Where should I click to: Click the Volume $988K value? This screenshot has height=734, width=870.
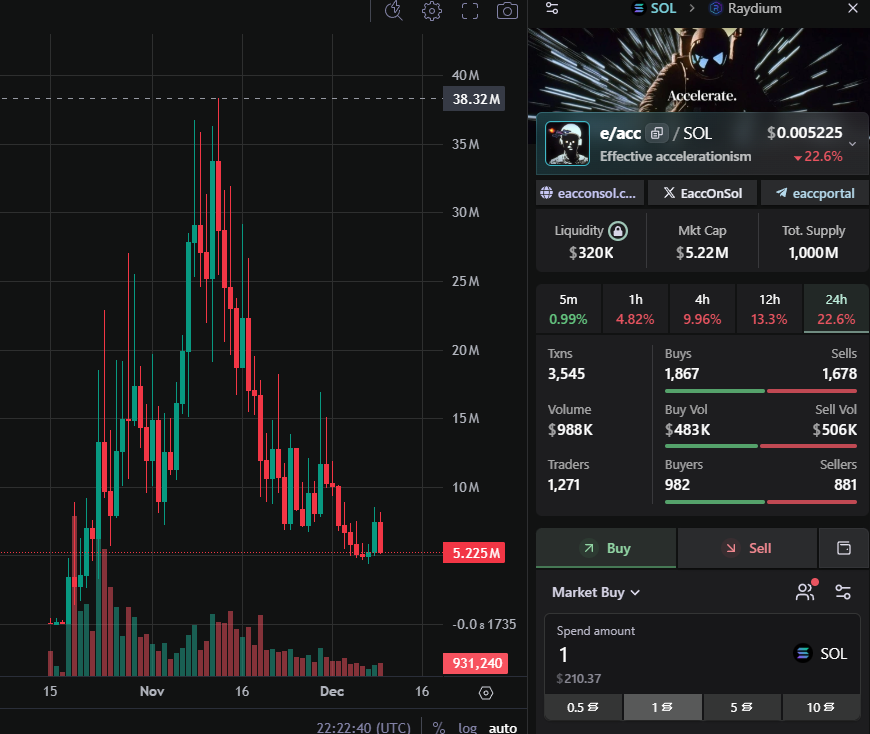coord(570,430)
